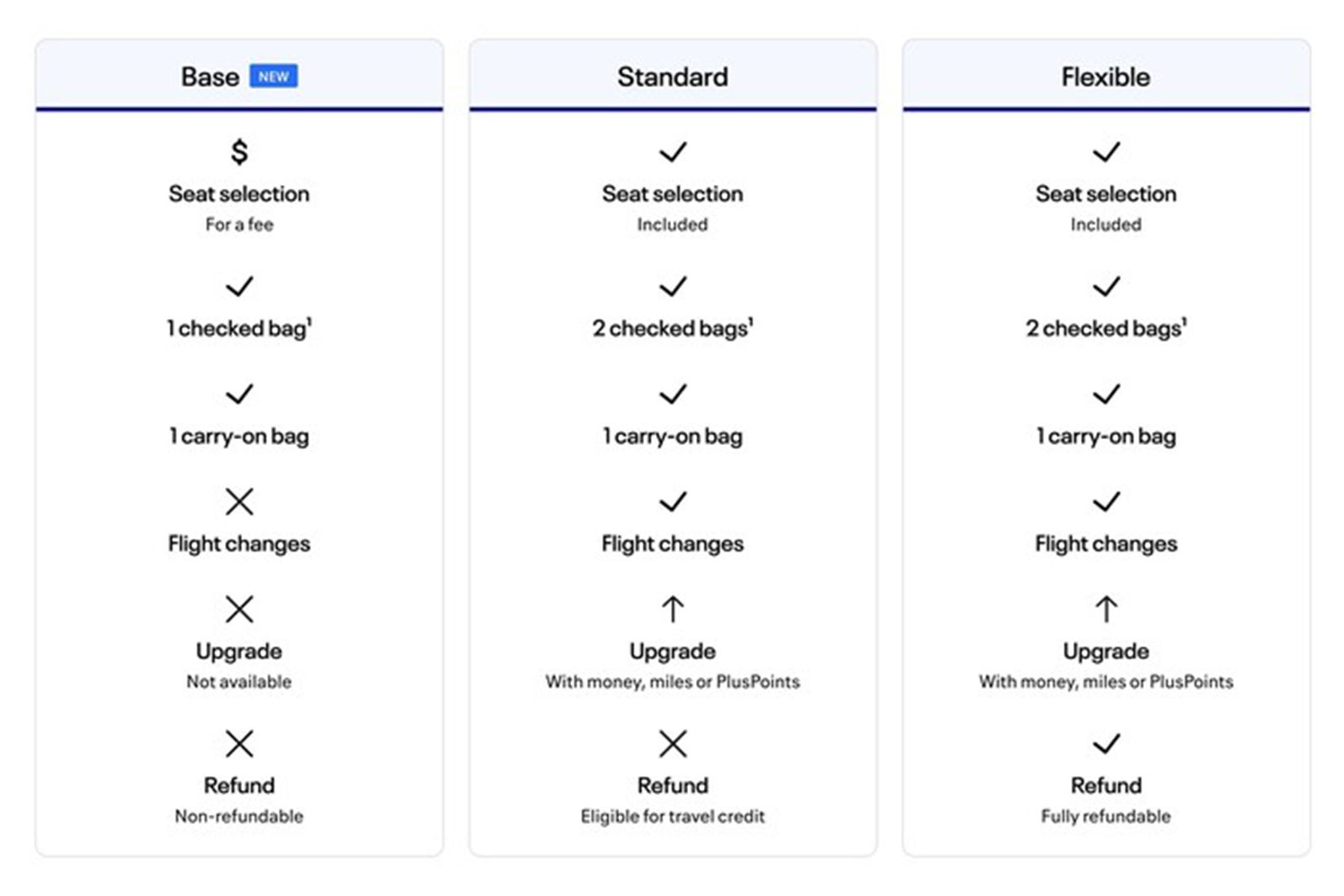Click the Refund X icon in Standard
This screenshot has width=1344, height=896.
point(673,744)
